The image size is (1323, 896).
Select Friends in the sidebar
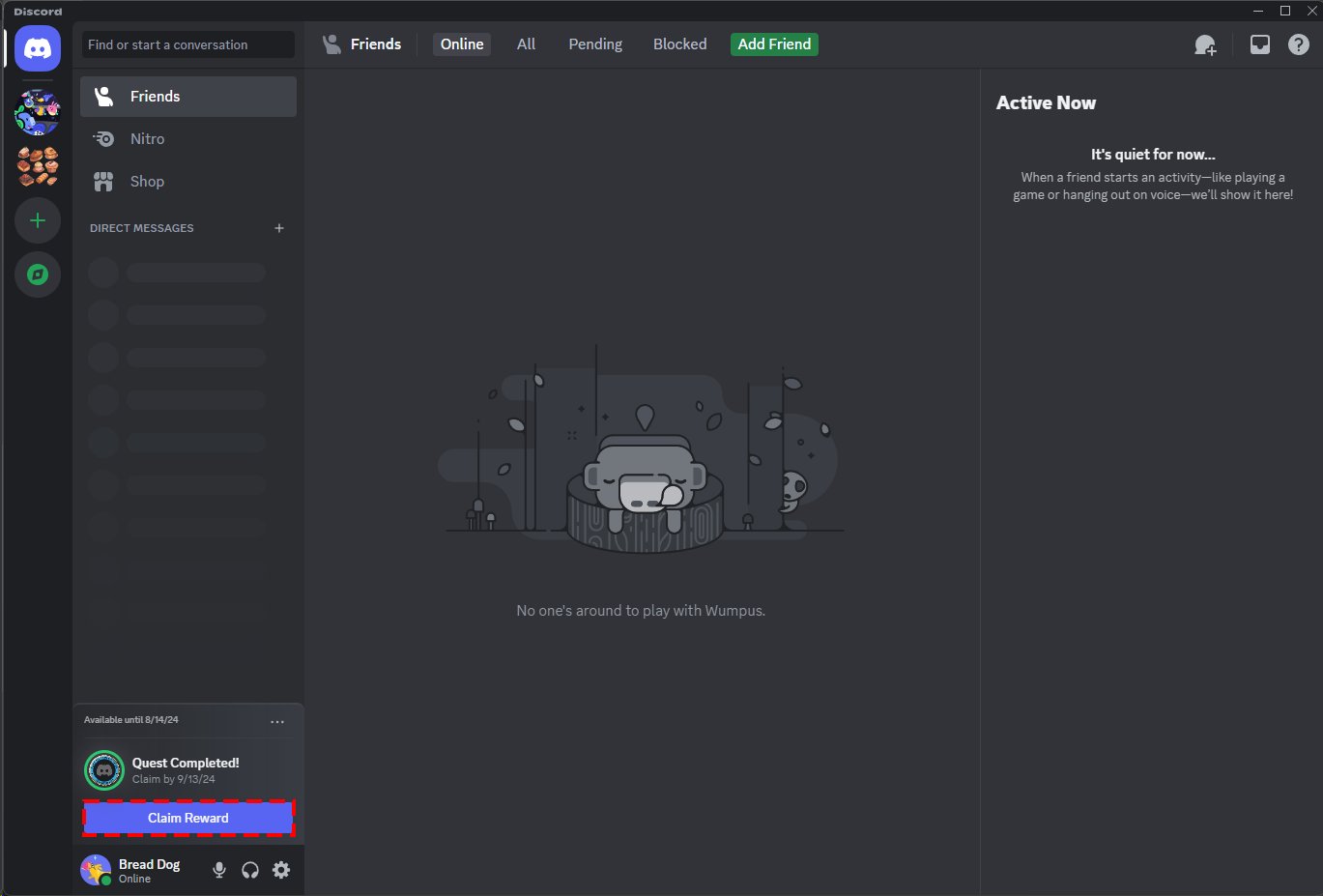tap(188, 97)
